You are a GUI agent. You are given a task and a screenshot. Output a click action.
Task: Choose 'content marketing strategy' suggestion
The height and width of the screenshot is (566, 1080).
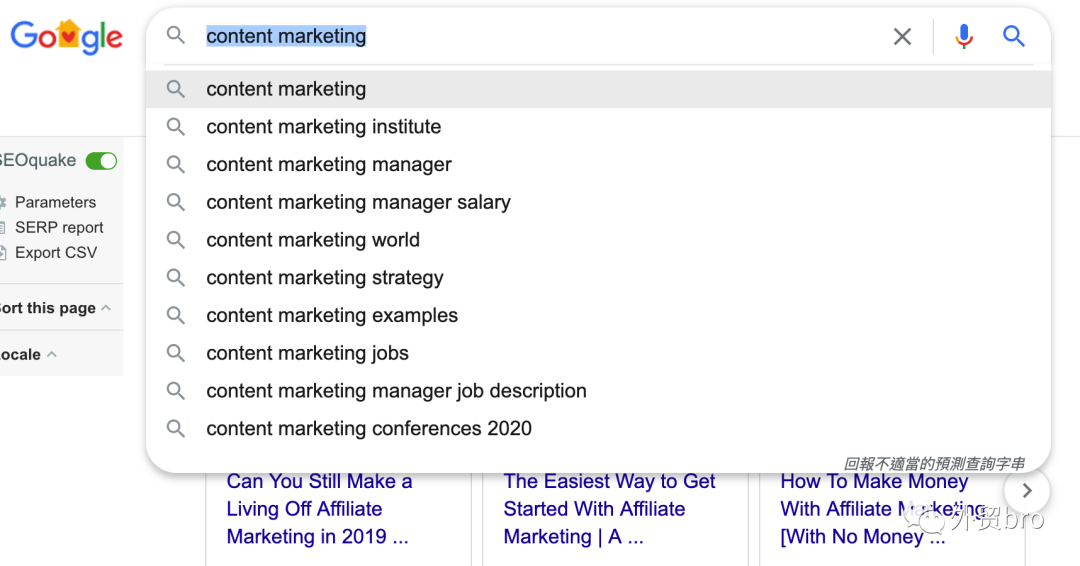pos(324,278)
